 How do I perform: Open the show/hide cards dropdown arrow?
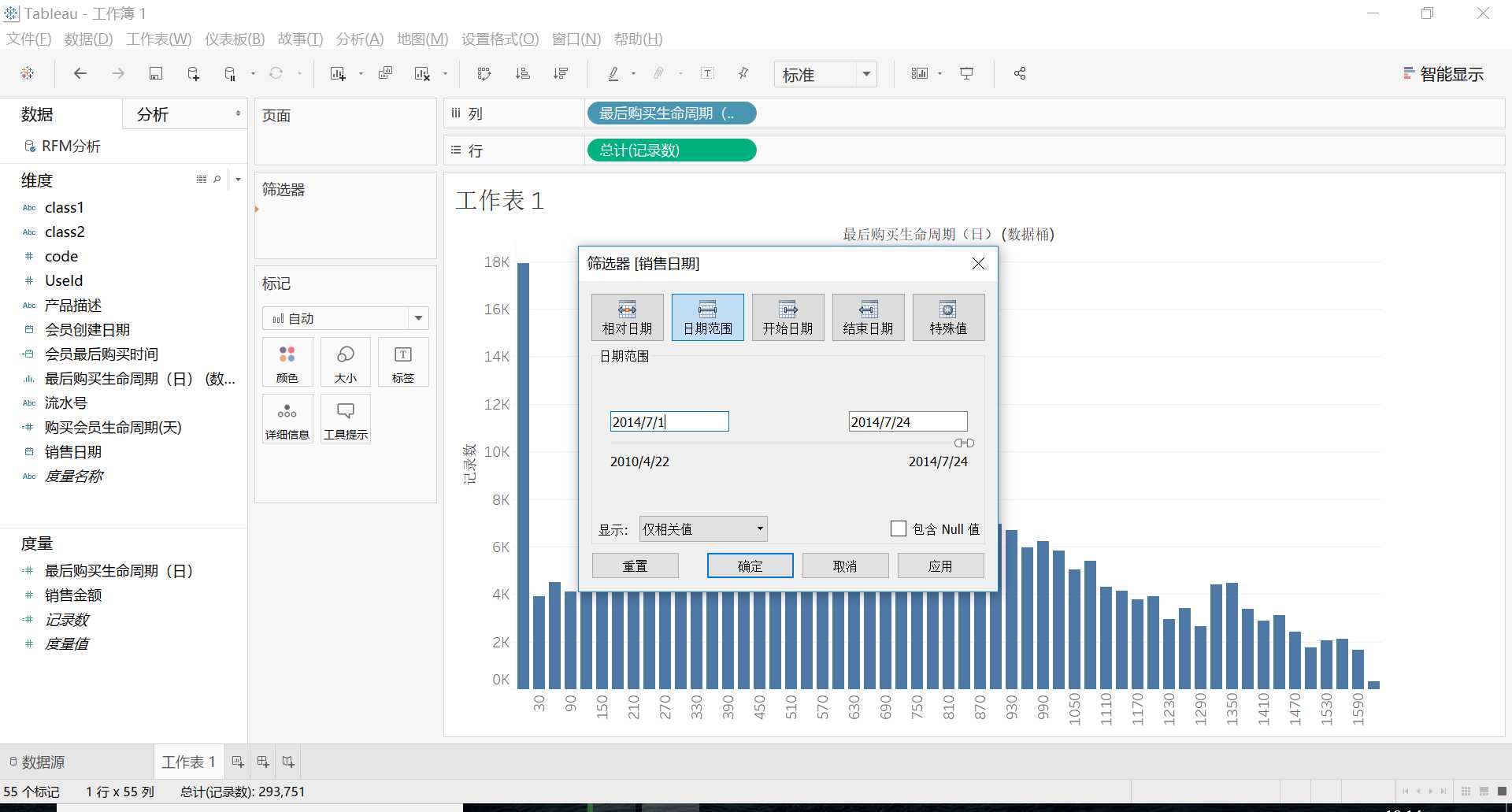tap(939, 74)
